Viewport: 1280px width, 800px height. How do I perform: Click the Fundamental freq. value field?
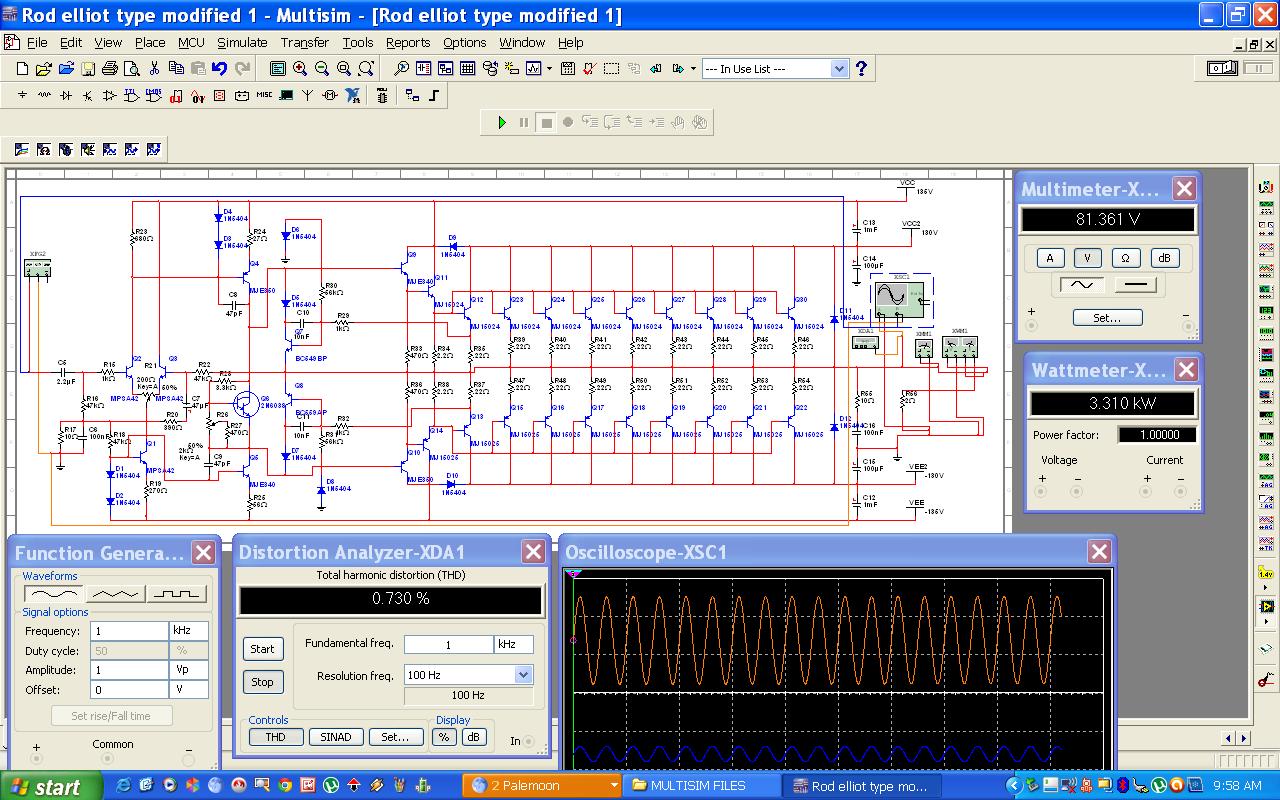[448, 644]
